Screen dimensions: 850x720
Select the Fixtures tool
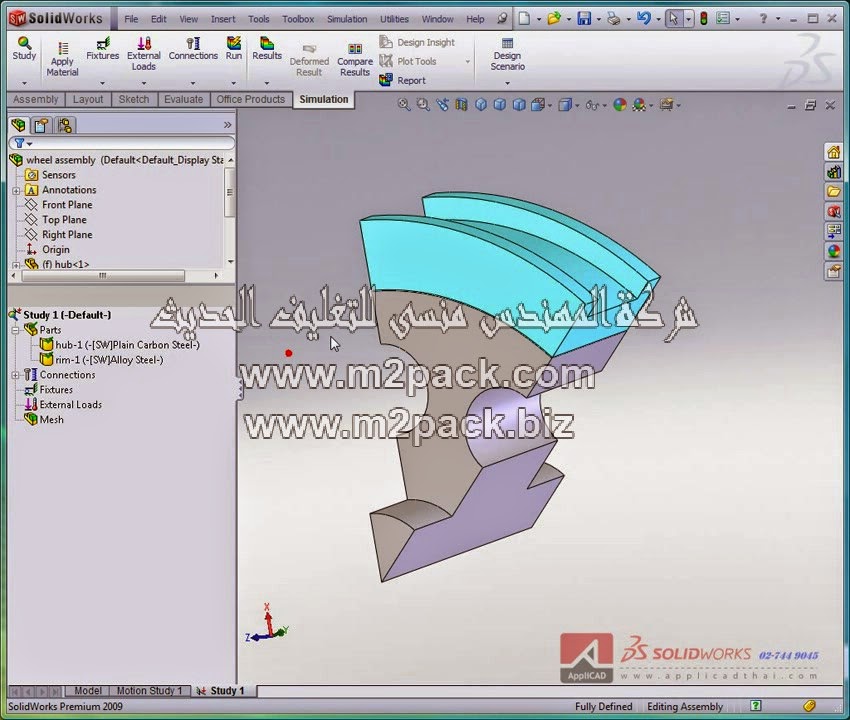pyautogui.click(x=102, y=48)
